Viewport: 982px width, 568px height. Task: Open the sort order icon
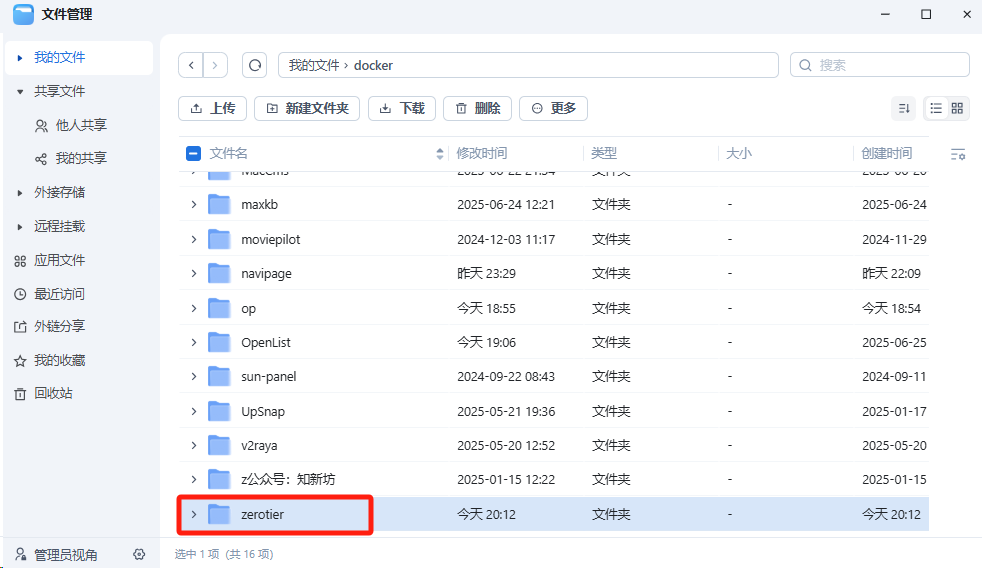coord(903,108)
